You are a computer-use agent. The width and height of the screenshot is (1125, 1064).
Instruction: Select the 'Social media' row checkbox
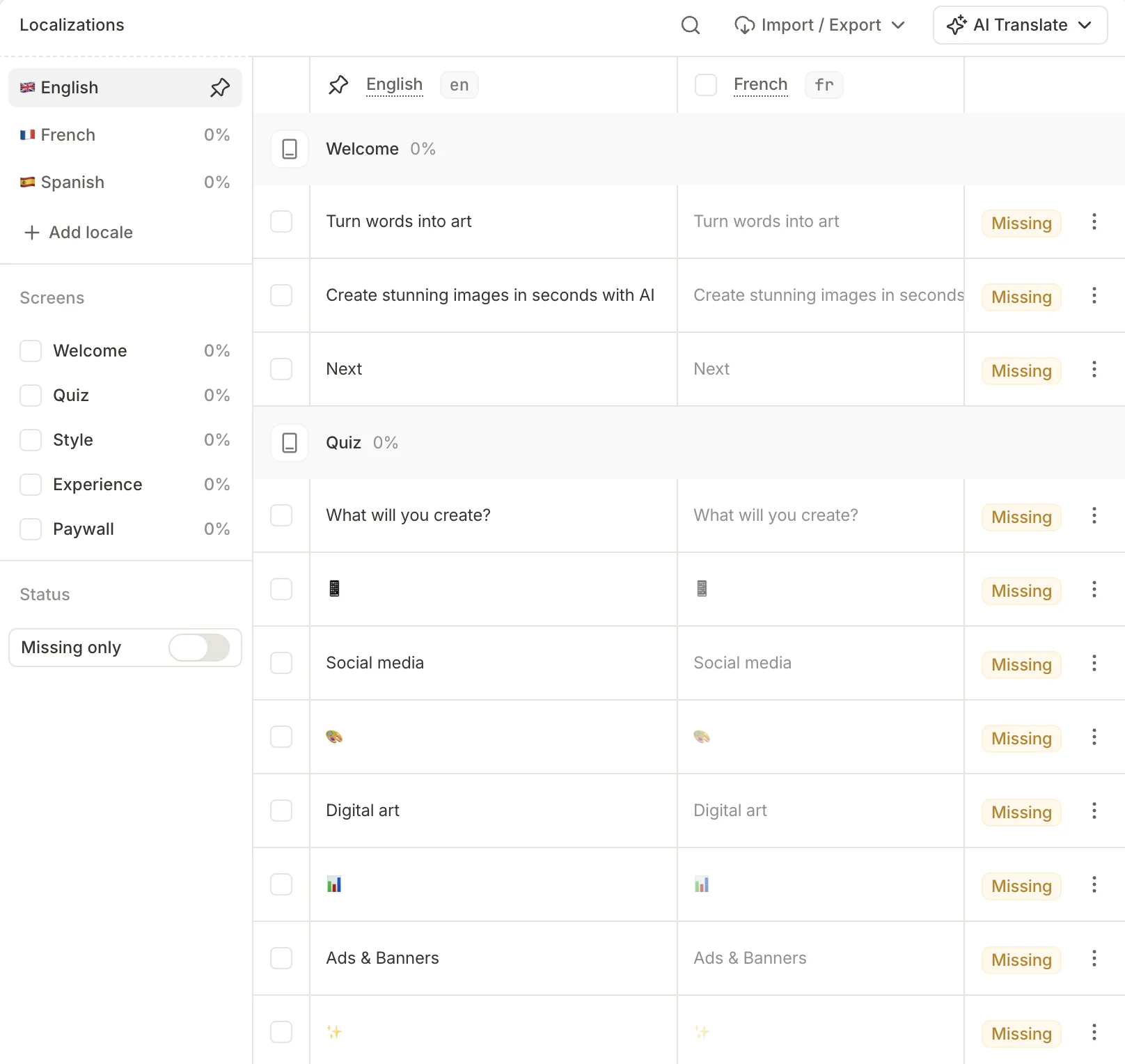click(281, 663)
